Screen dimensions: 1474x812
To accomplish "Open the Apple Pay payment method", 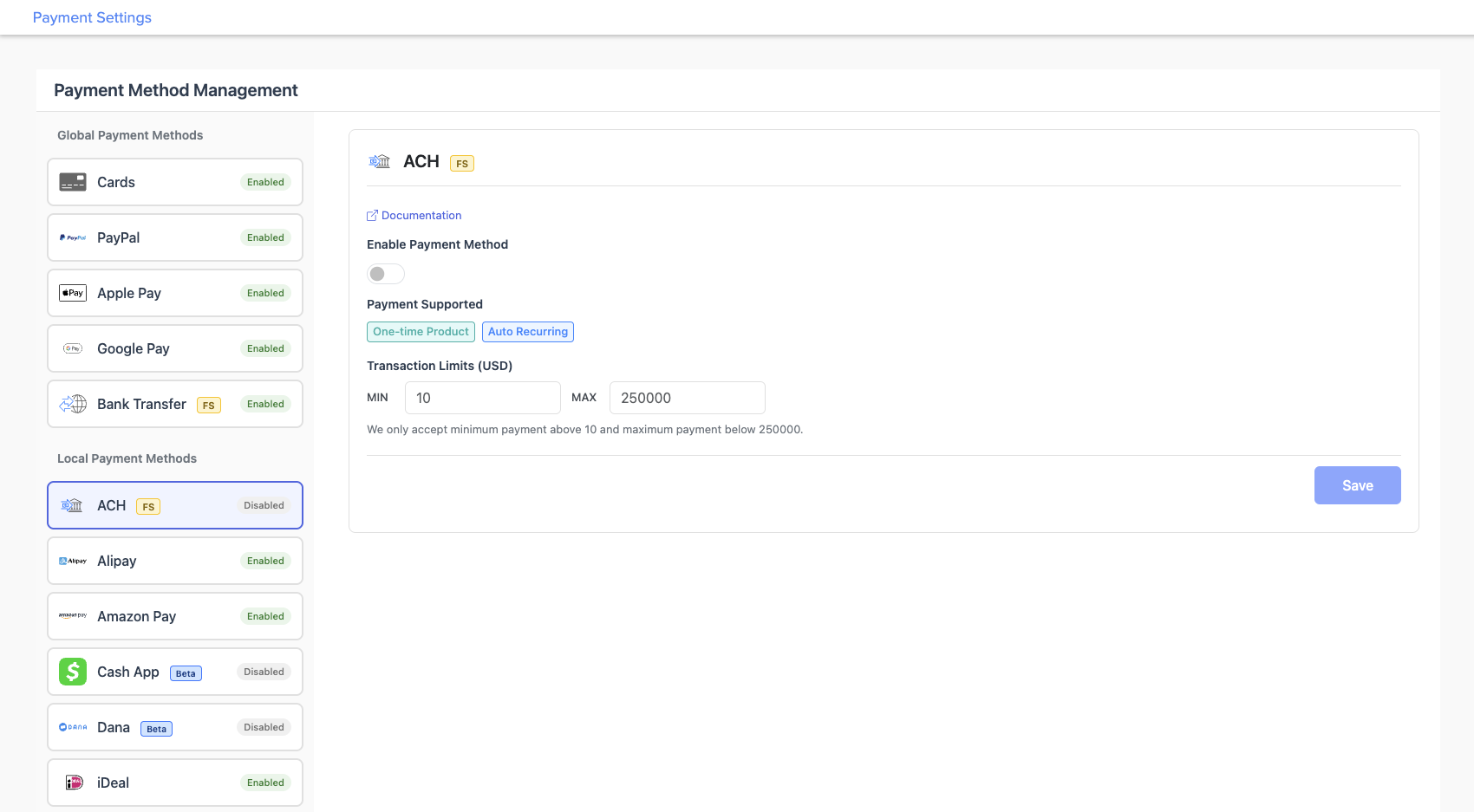I will tap(175, 293).
